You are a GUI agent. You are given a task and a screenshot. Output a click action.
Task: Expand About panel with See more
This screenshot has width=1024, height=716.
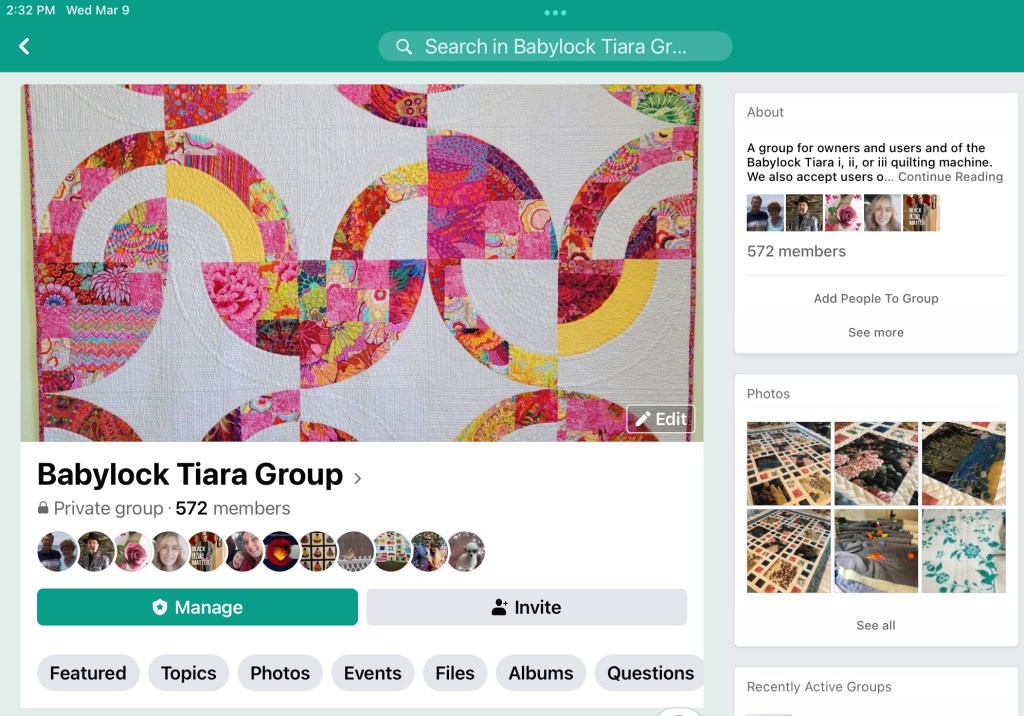[x=876, y=332]
